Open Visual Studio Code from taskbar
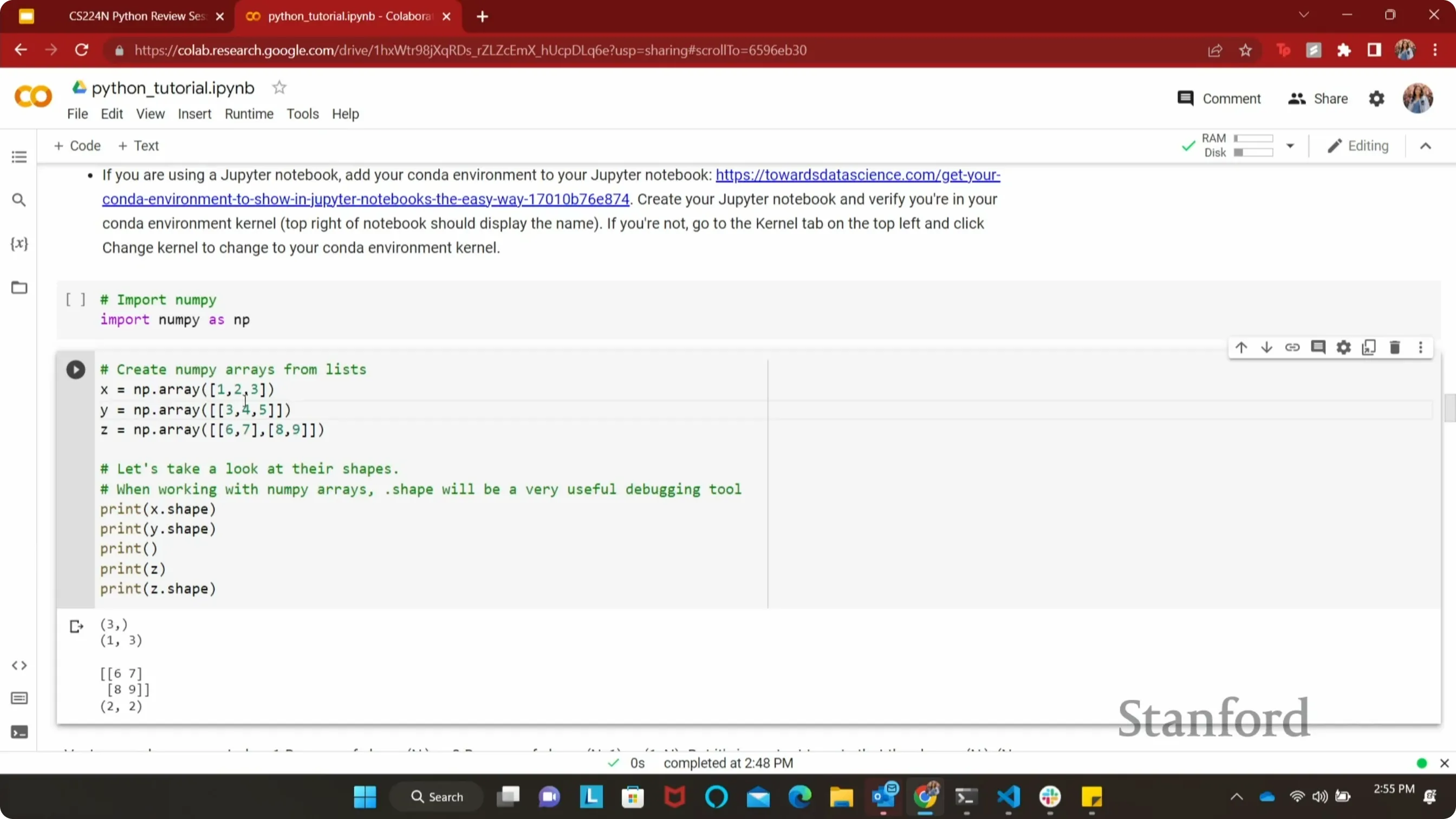Image resolution: width=1456 pixels, height=819 pixels. point(1009,797)
